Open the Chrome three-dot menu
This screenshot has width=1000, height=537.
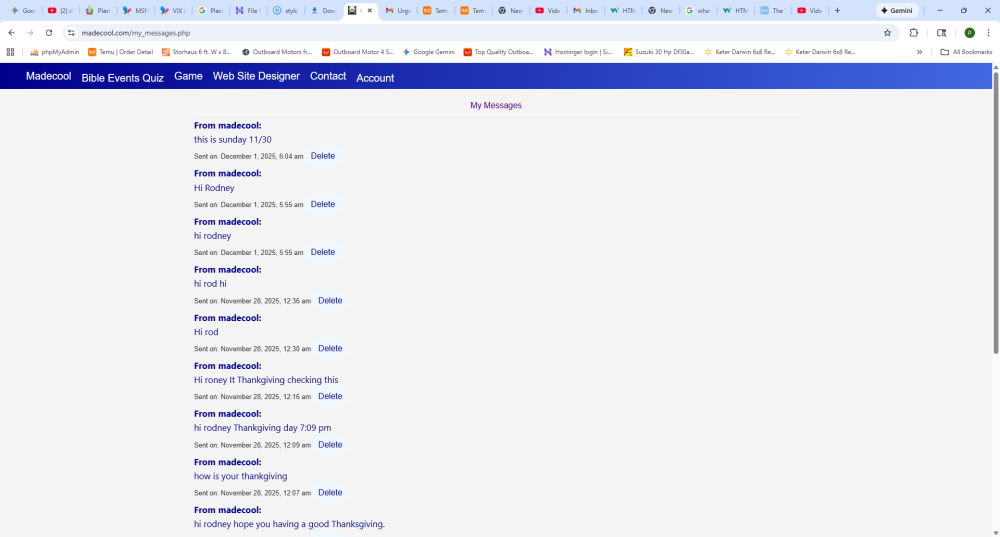[x=988, y=32]
